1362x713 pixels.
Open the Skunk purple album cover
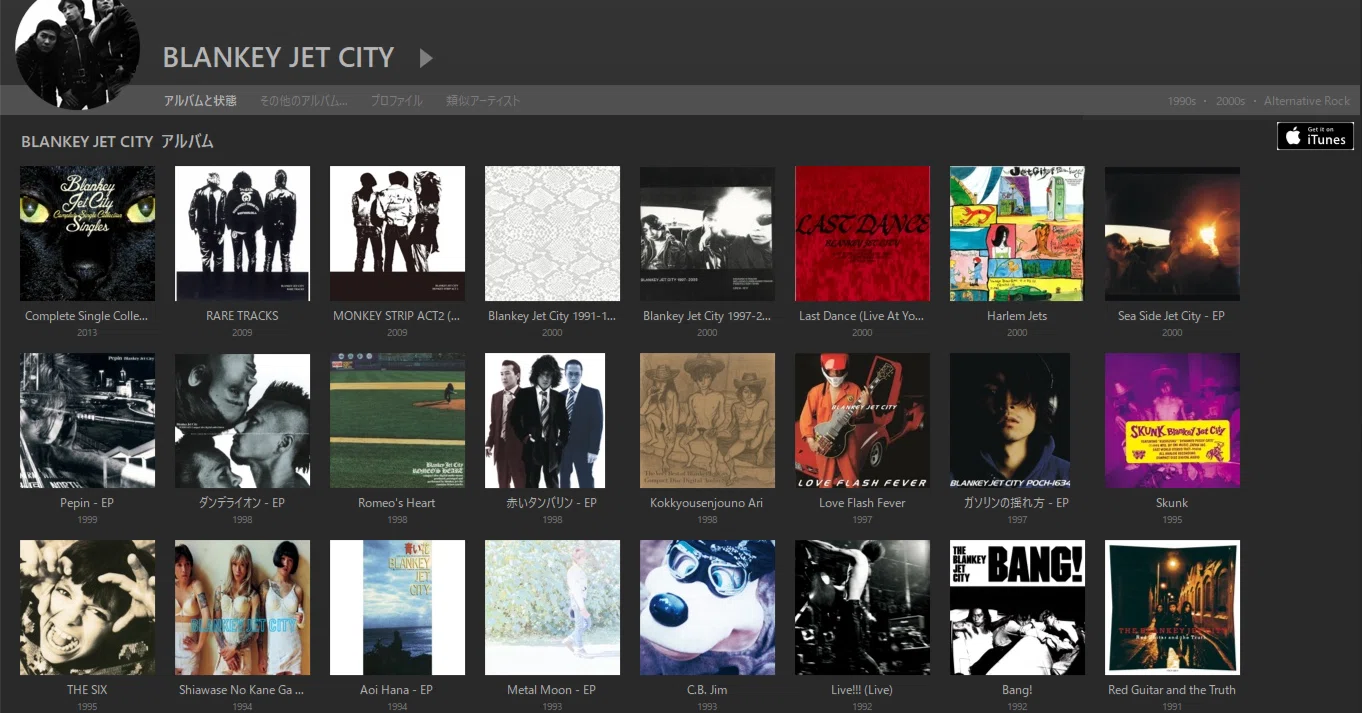(x=1172, y=420)
